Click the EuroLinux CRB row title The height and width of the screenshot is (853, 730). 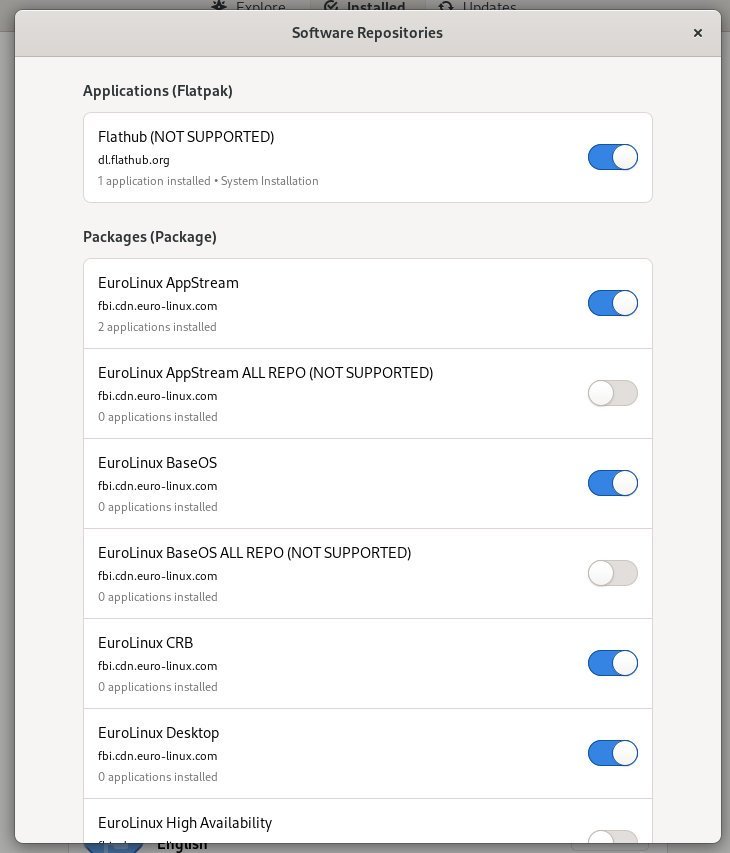[145, 643]
